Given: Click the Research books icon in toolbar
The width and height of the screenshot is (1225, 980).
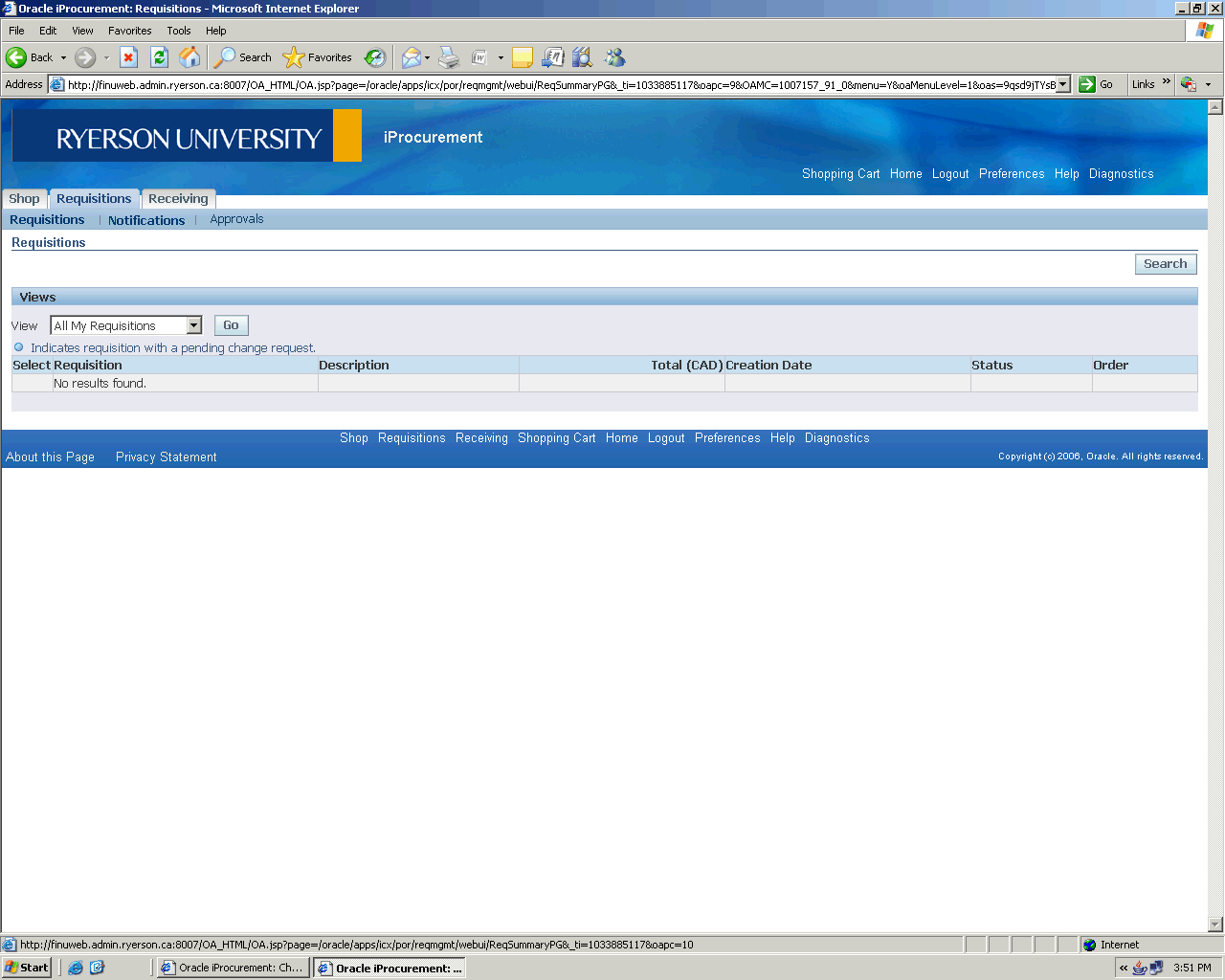Looking at the screenshot, I should (582, 57).
